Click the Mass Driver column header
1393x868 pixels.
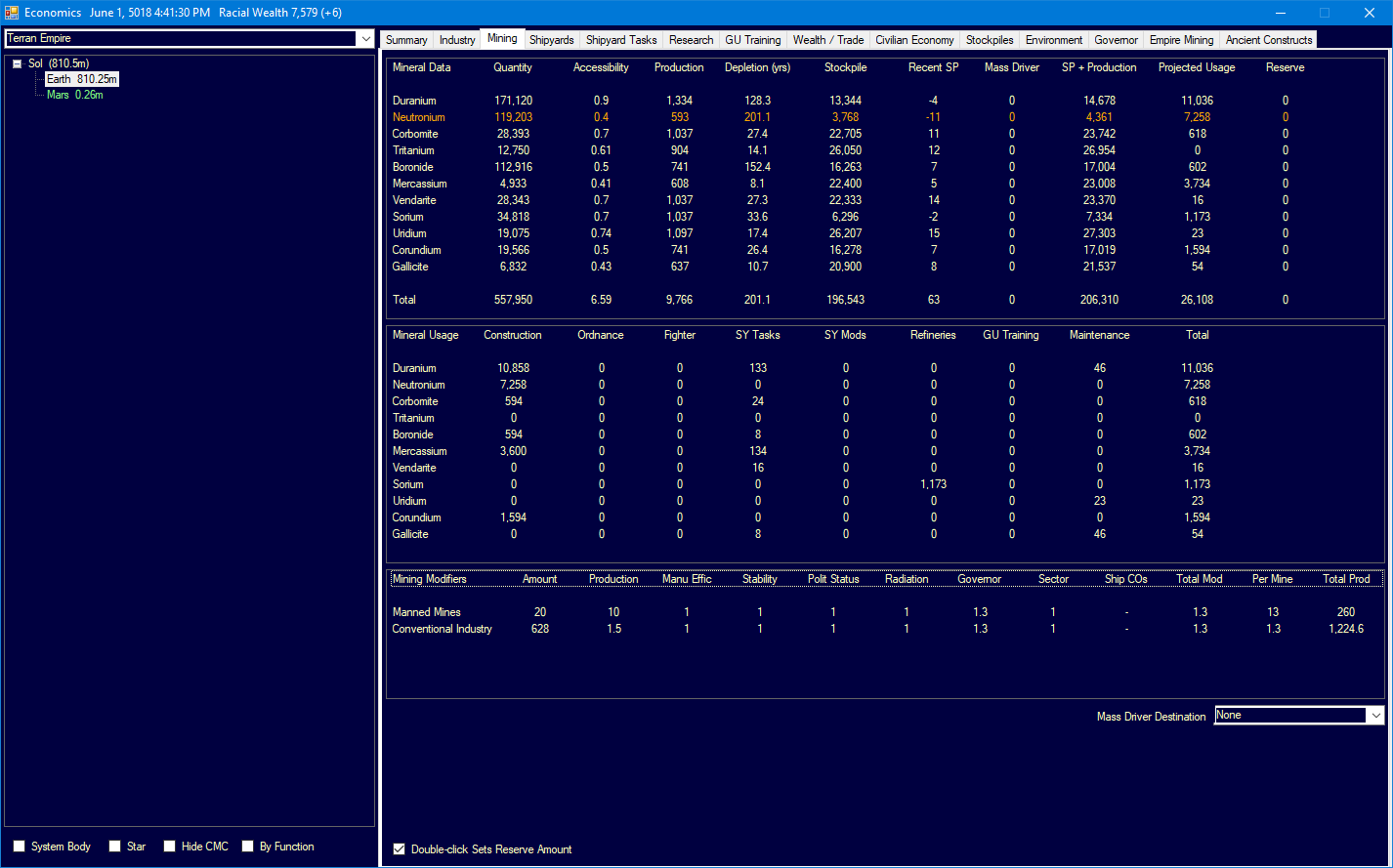1012,67
